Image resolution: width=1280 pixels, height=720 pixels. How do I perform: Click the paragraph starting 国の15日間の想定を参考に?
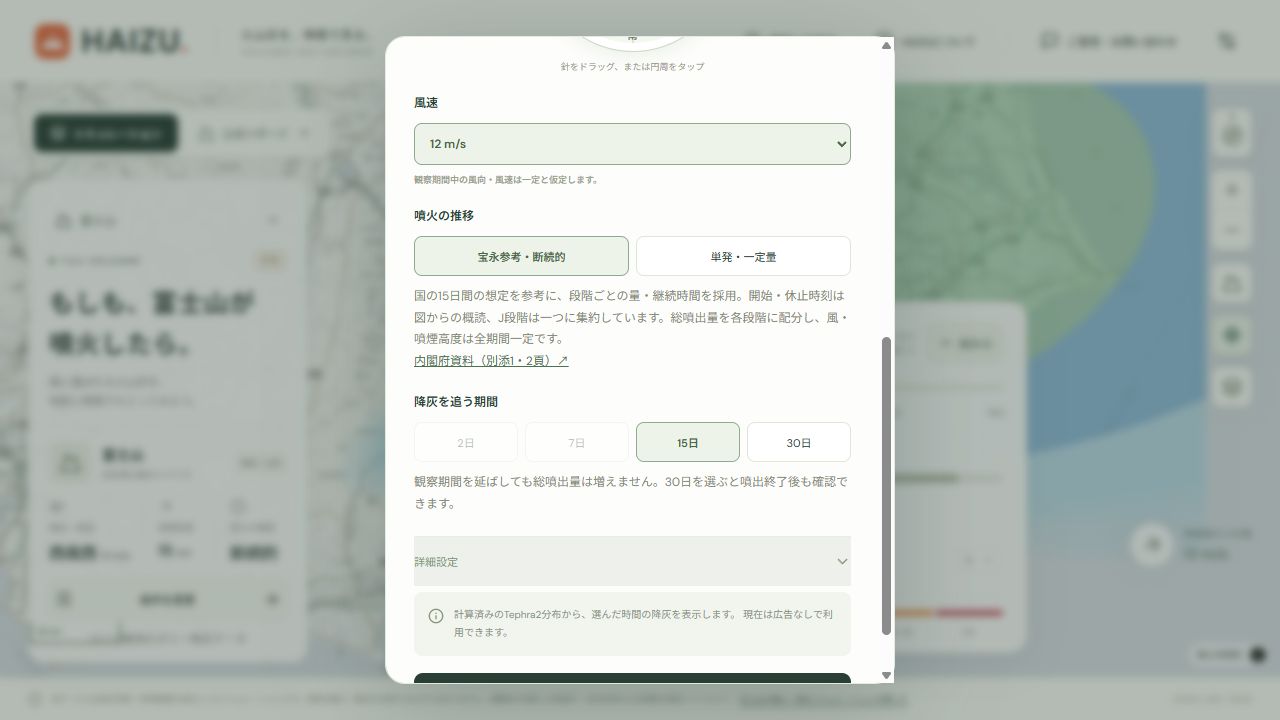pyautogui.click(x=631, y=317)
